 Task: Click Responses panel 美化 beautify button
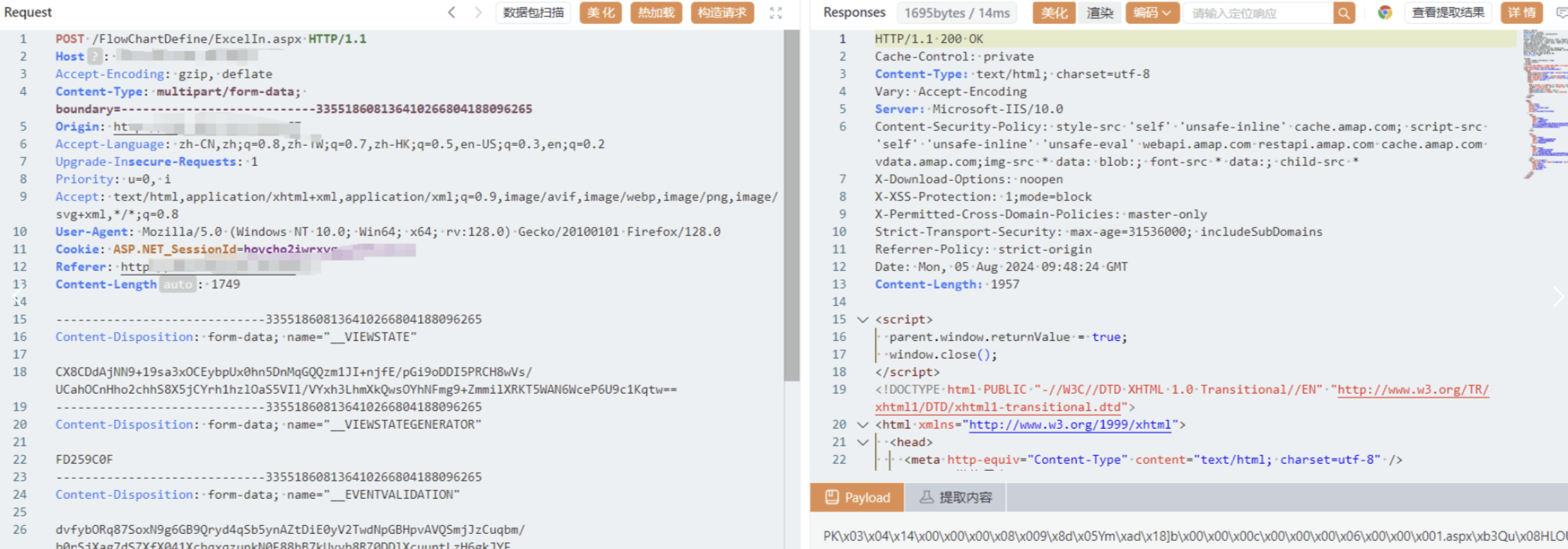(1054, 13)
